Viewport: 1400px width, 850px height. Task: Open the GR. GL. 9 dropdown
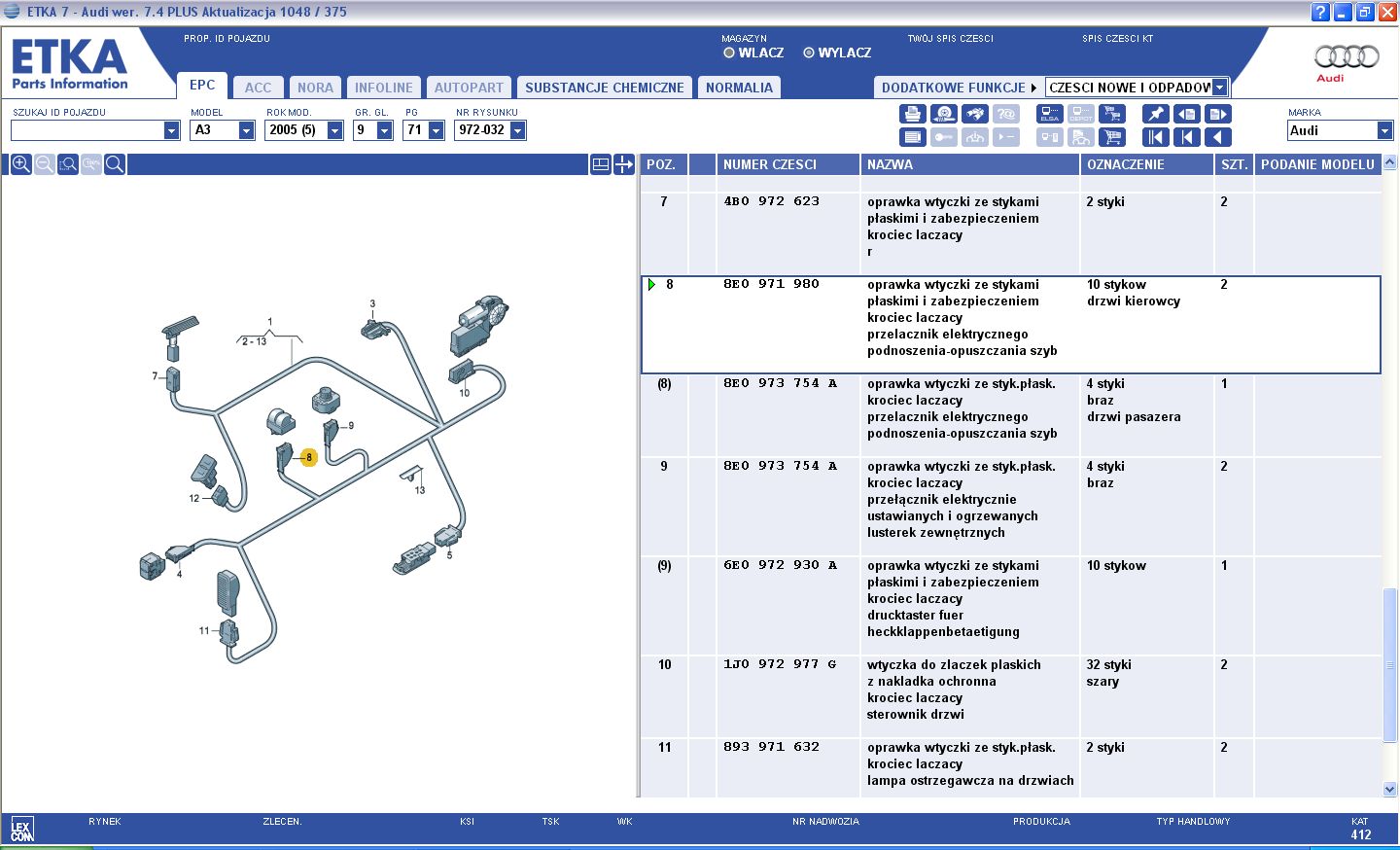[385, 130]
